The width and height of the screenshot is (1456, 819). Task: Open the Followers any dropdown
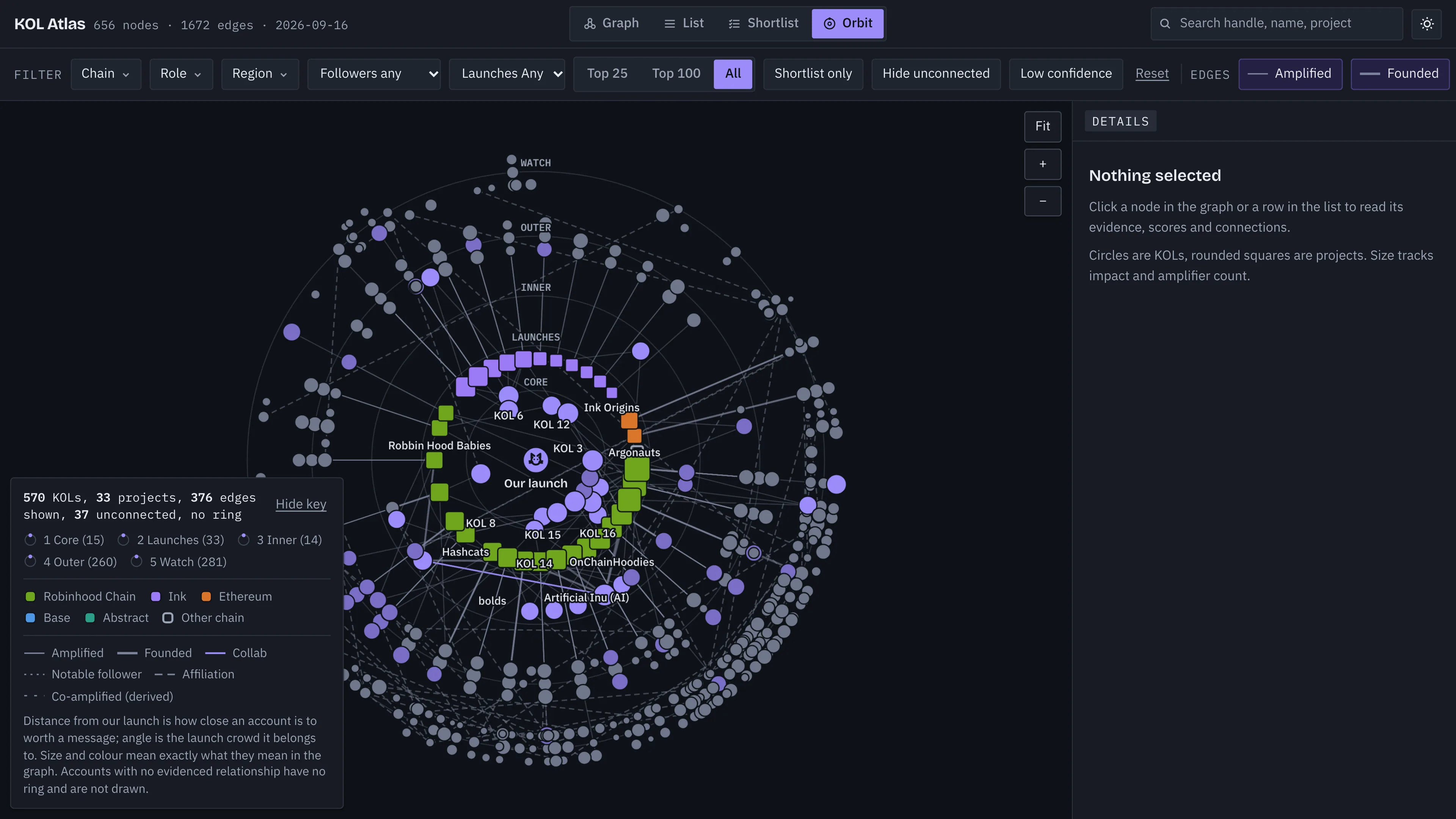pyautogui.click(x=373, y=74)
